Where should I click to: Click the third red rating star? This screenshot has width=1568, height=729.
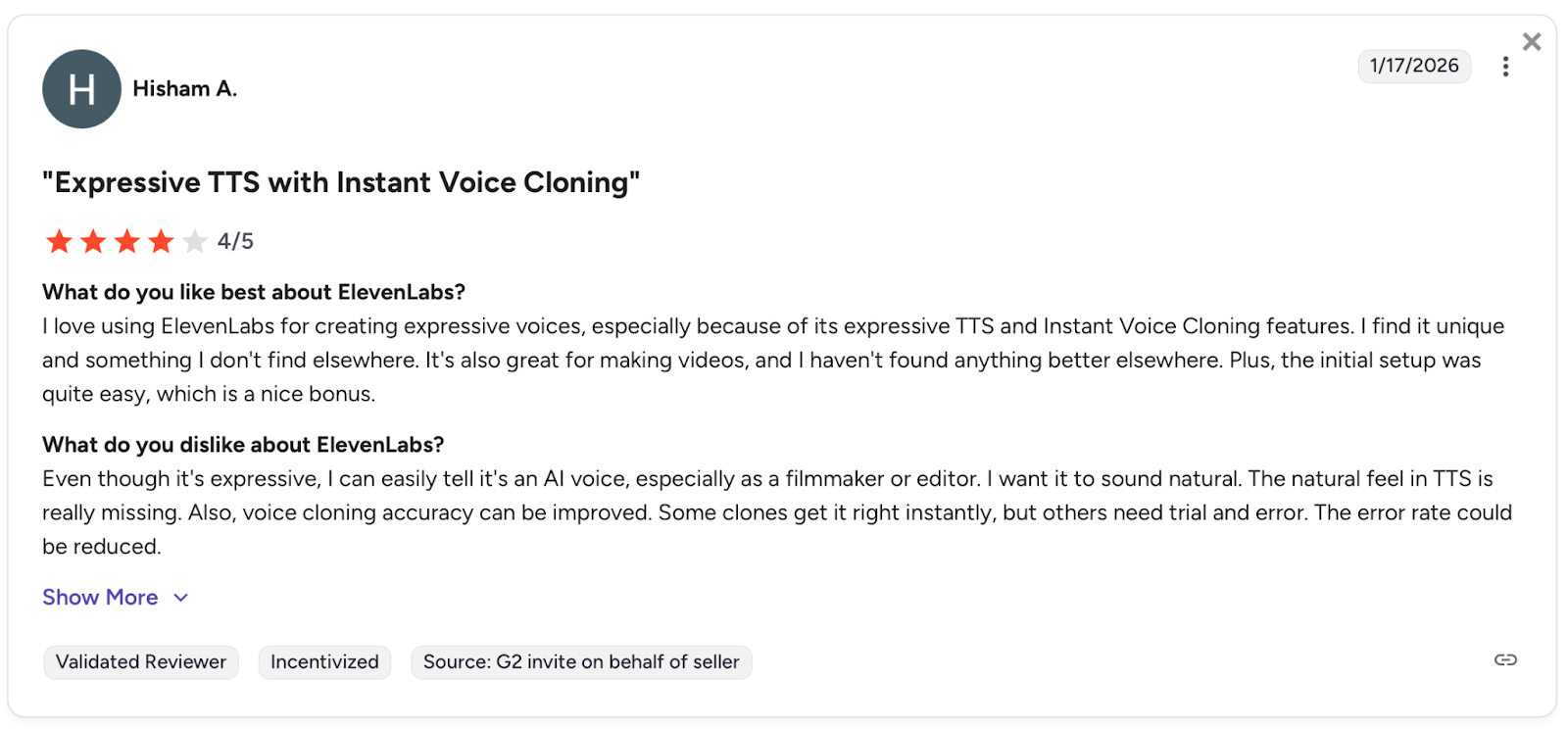tap(127, 241)
